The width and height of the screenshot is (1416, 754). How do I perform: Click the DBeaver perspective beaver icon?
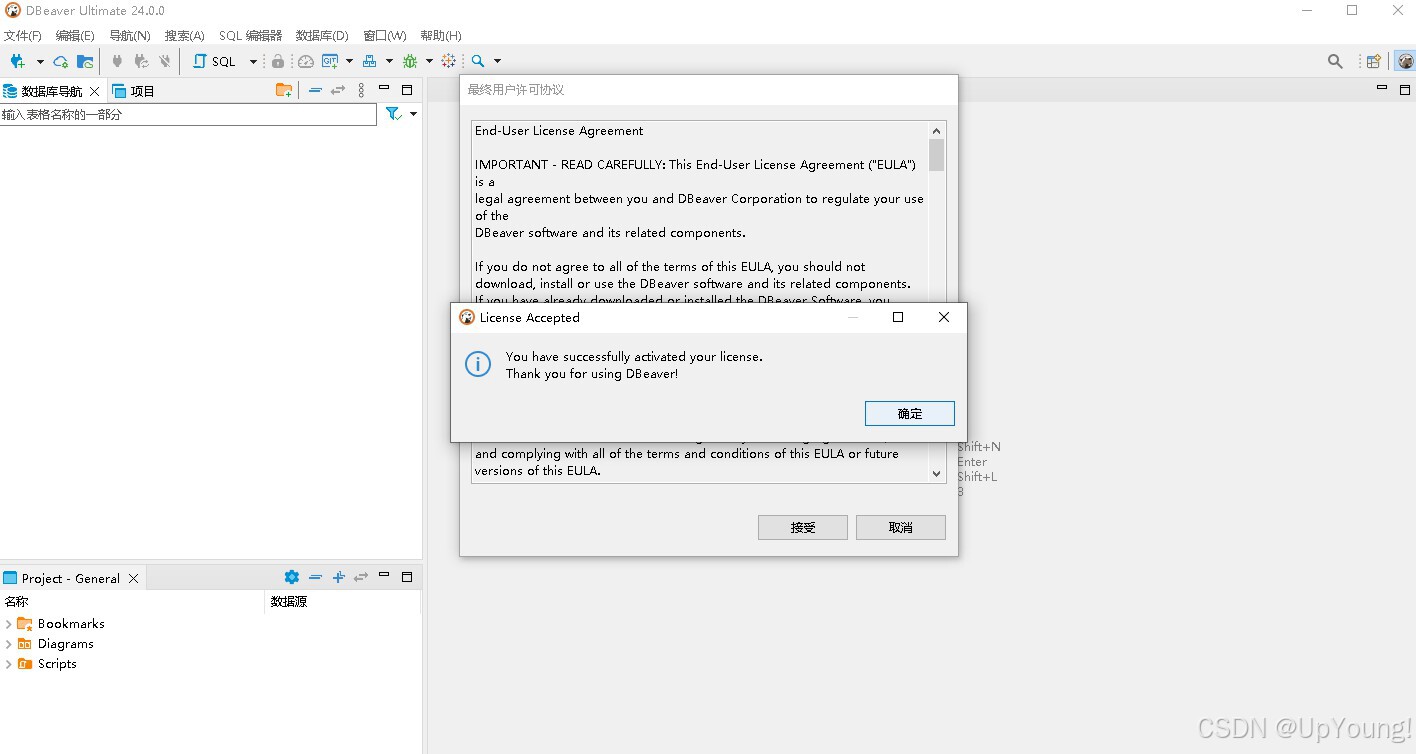(1405, 61)
